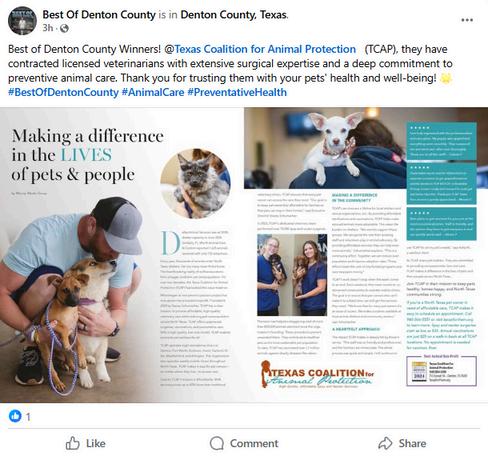The image size is (488, 456).
Task: Click the #BestOfDentonCounty hashtag
Action: [63, 92]
